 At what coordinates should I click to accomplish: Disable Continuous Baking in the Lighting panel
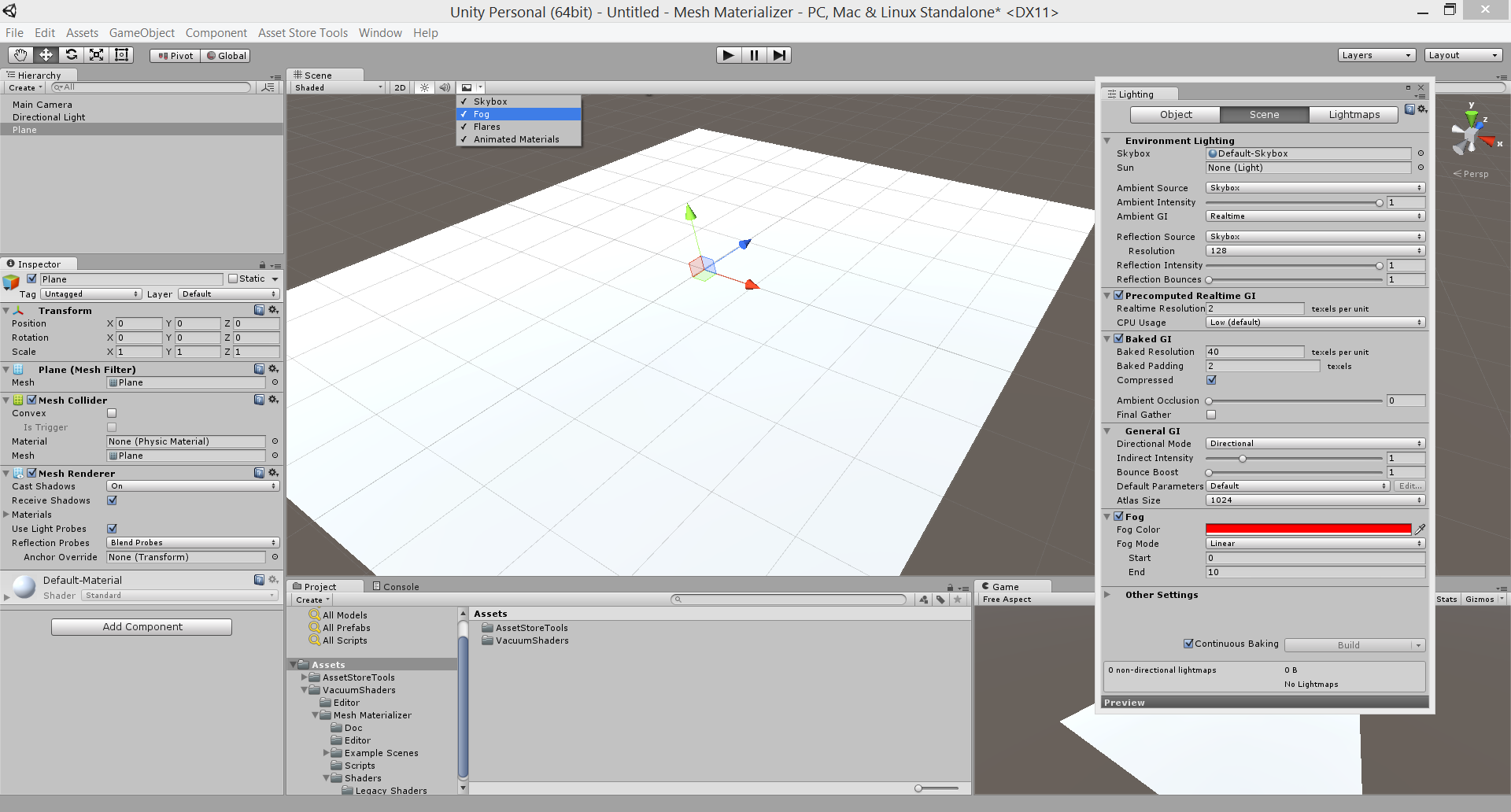pos(1188,644)
